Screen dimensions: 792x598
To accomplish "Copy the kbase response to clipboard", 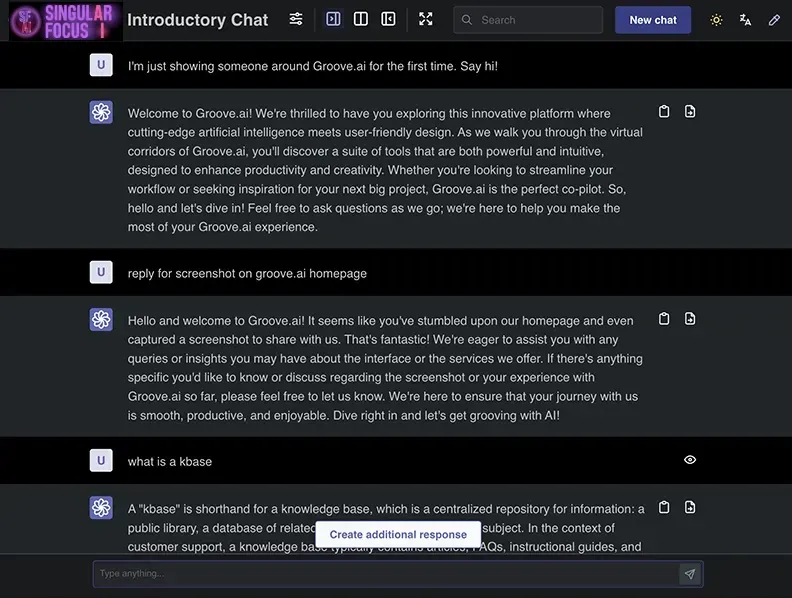I will pos(664,507).
